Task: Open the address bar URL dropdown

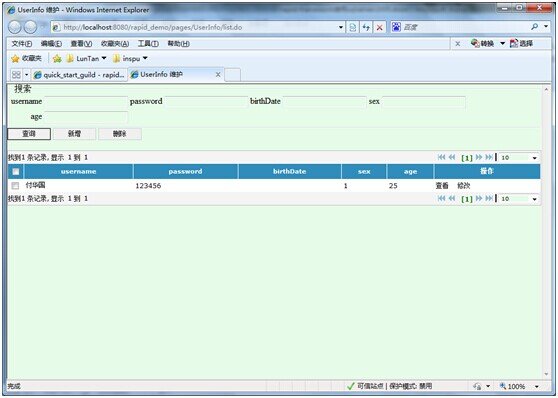Action: [x=341, y=27]
